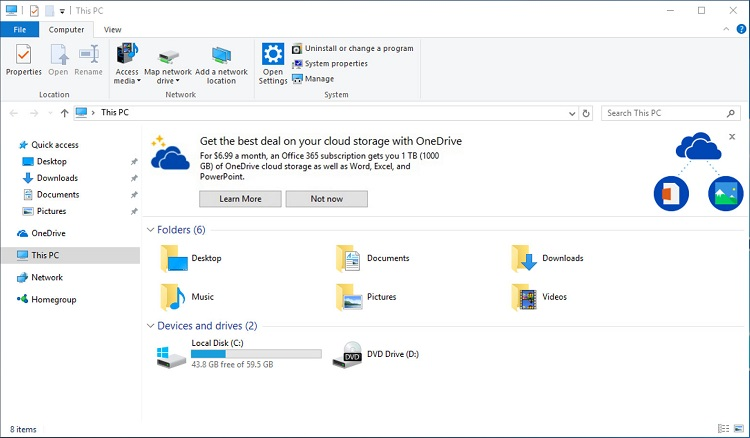The height and width of the screenshot is (438, 750).
Task: Collapse the ribbon with chevron
Action: click(x=726, y=29)
